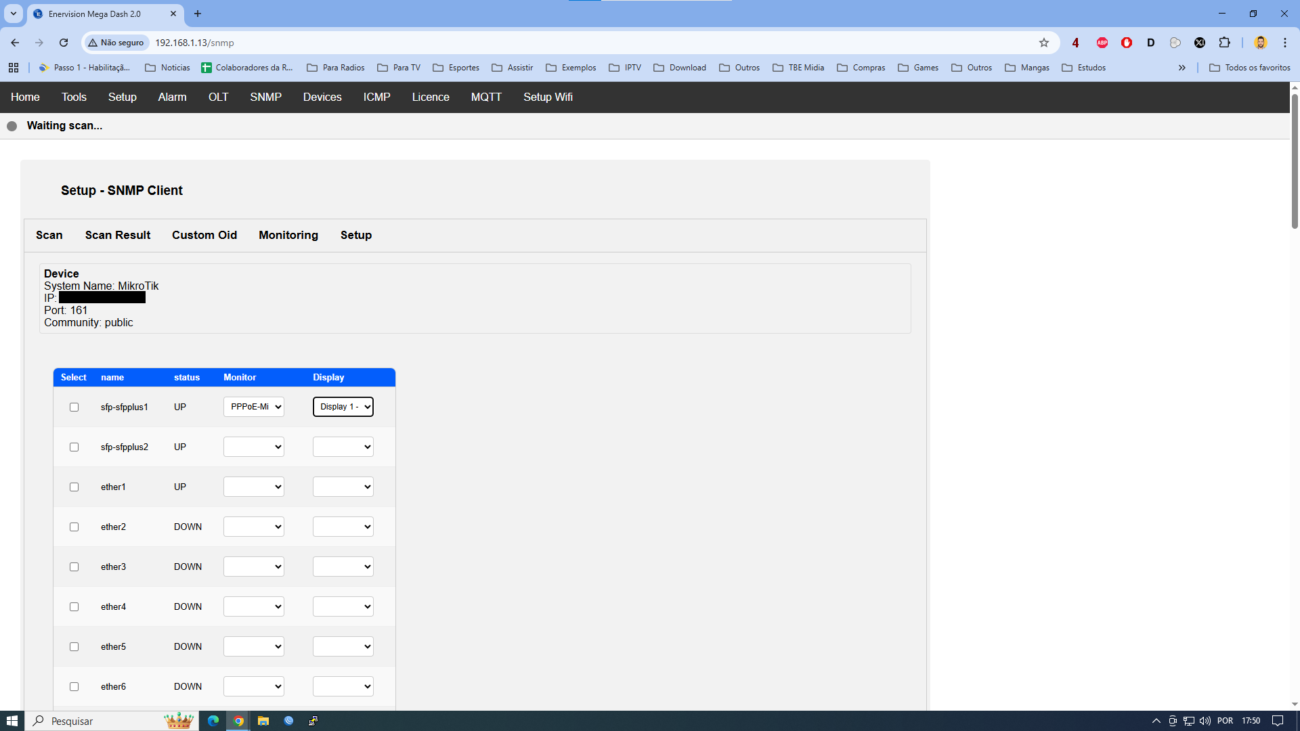Viewport: 1300px width, 731px height.
Task: Open the Monitor dropdown for sfp-sfpplus1
Action: click(253, 407)
